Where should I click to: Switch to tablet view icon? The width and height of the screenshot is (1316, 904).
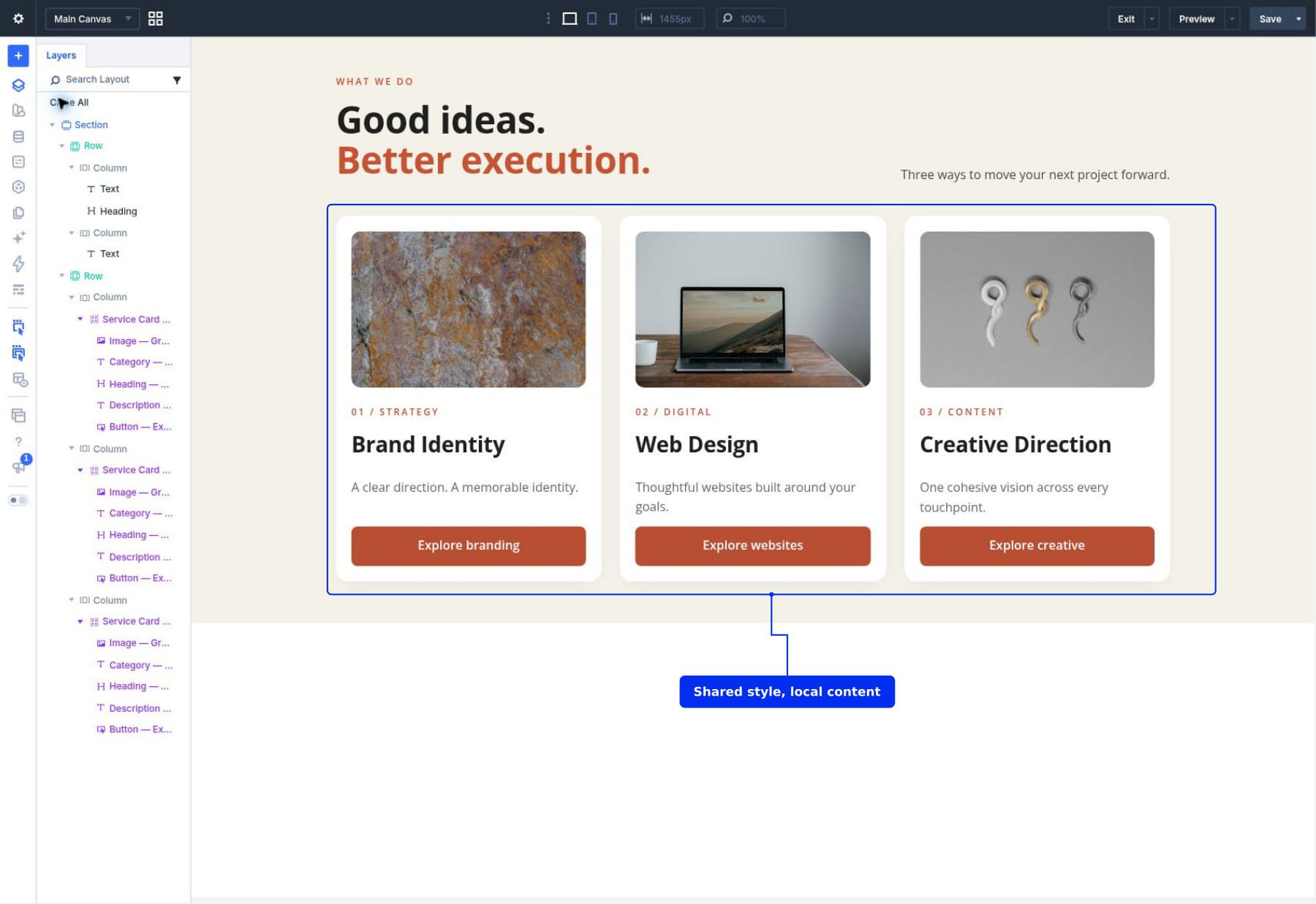coord(592,18)
